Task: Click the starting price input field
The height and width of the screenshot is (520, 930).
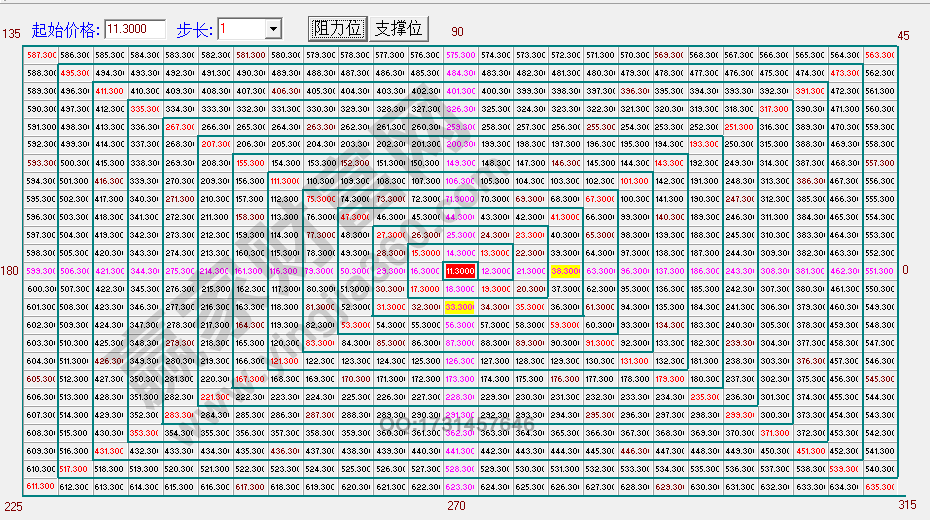Action: [135, 28]
